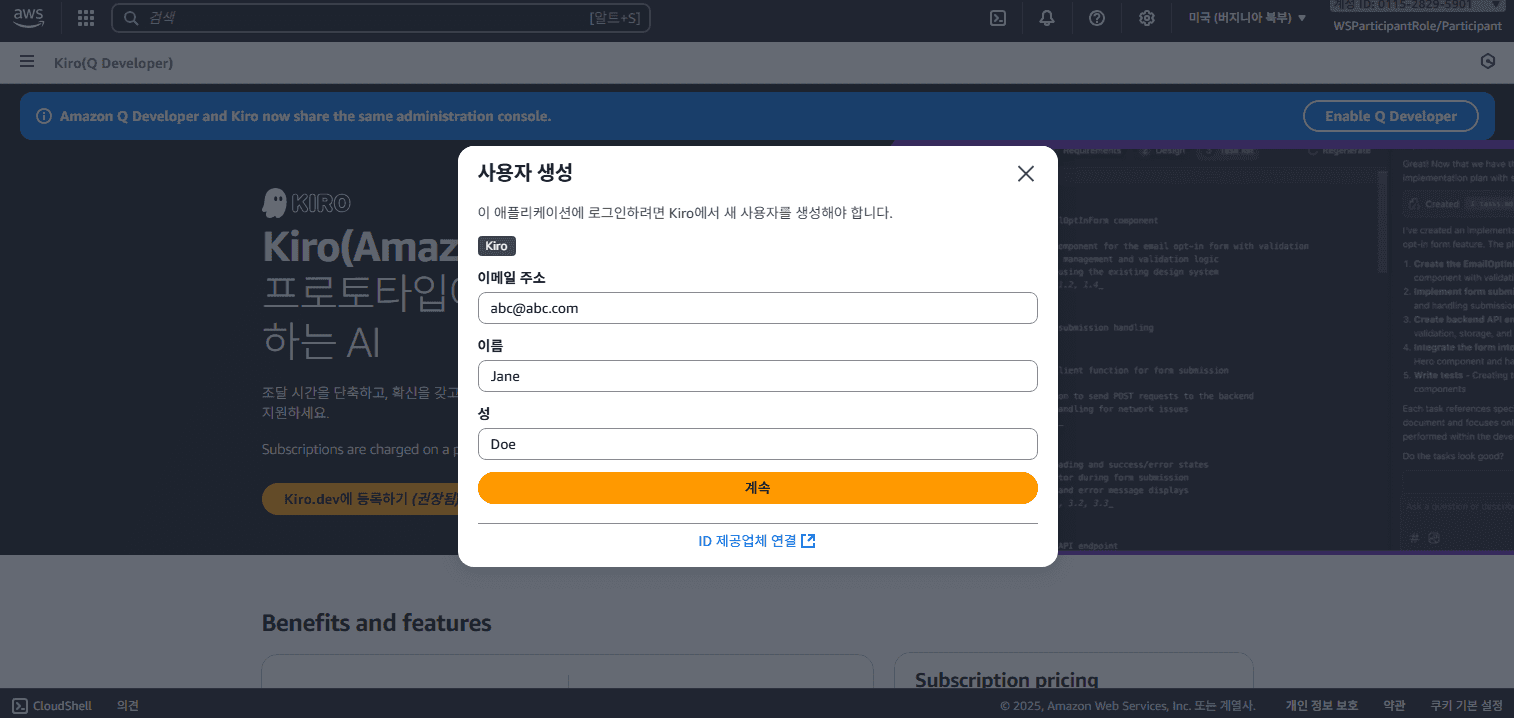Open 쿠키 기본 설정 in the footer
1514x718 pixels.
1466,706
